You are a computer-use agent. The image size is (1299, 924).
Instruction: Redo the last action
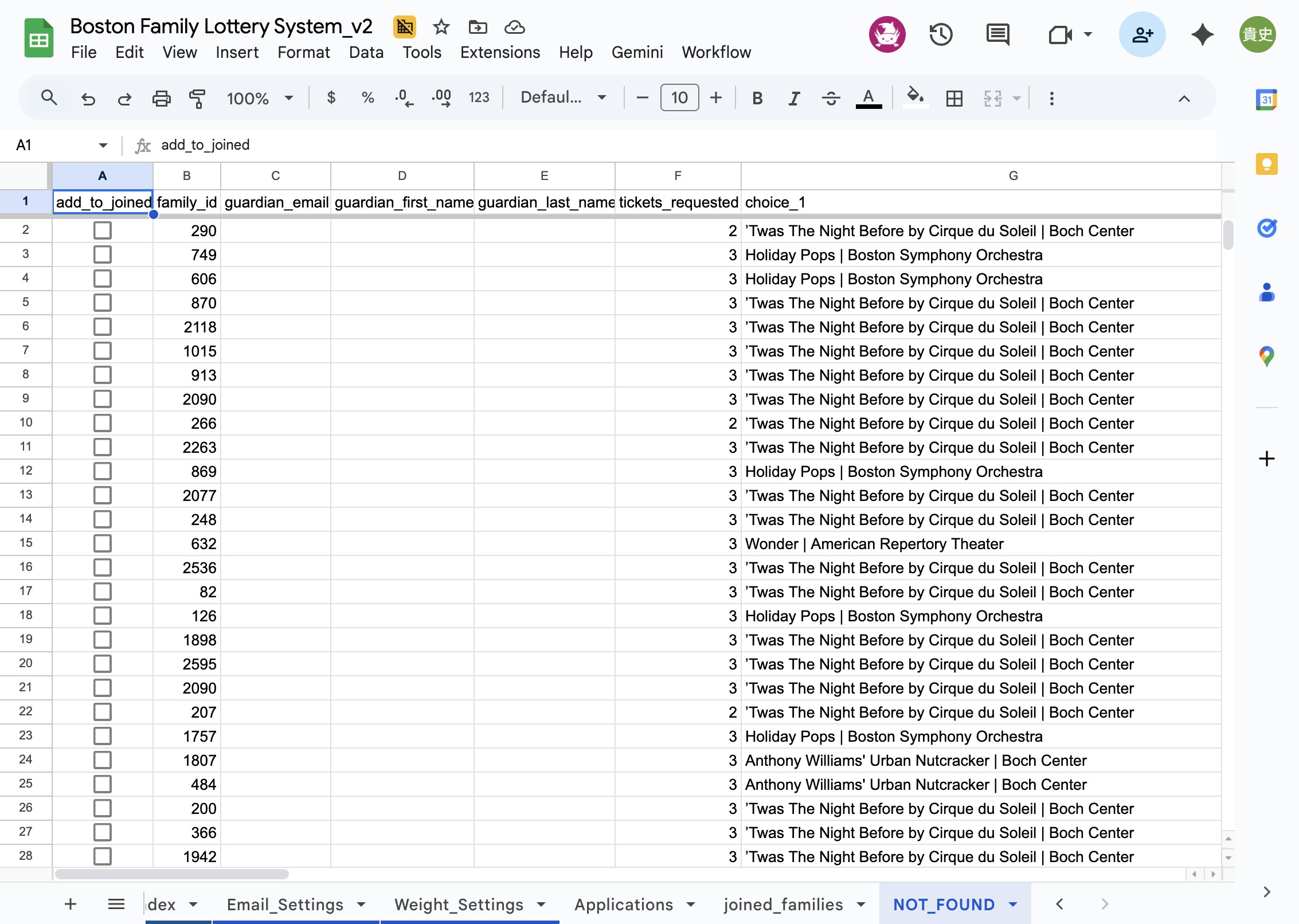[124, 99]
